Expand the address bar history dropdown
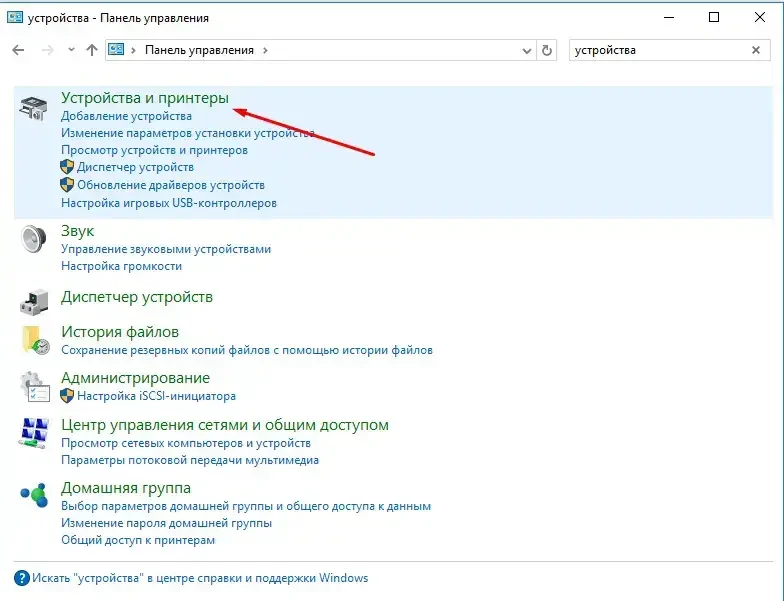The height and width of the screenshot is (601, 784). pos(526,50)
